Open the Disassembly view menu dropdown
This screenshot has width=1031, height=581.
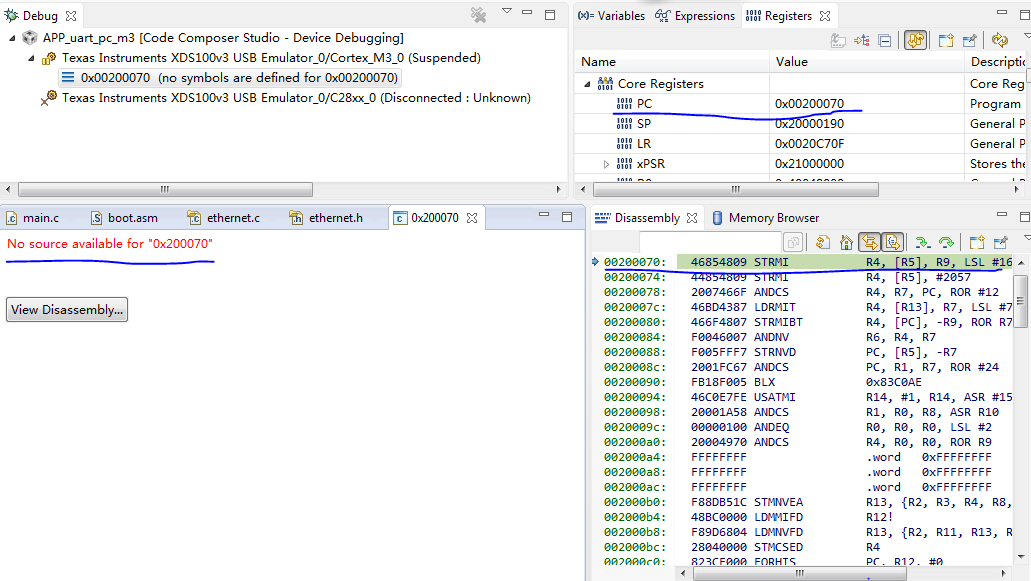1026,238
